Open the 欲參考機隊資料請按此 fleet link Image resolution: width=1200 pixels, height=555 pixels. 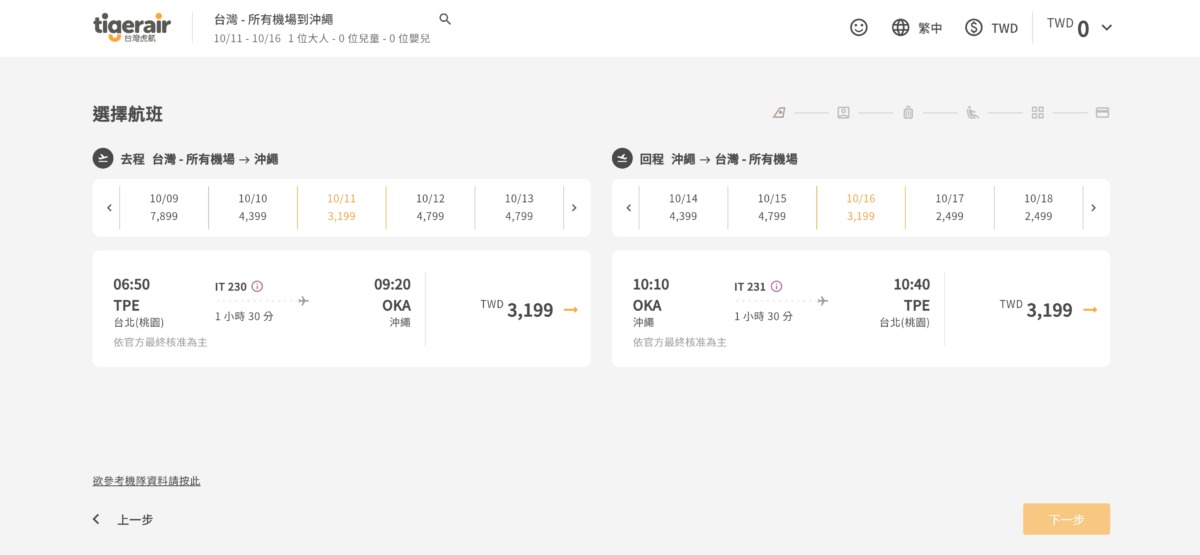pos(146,481)
